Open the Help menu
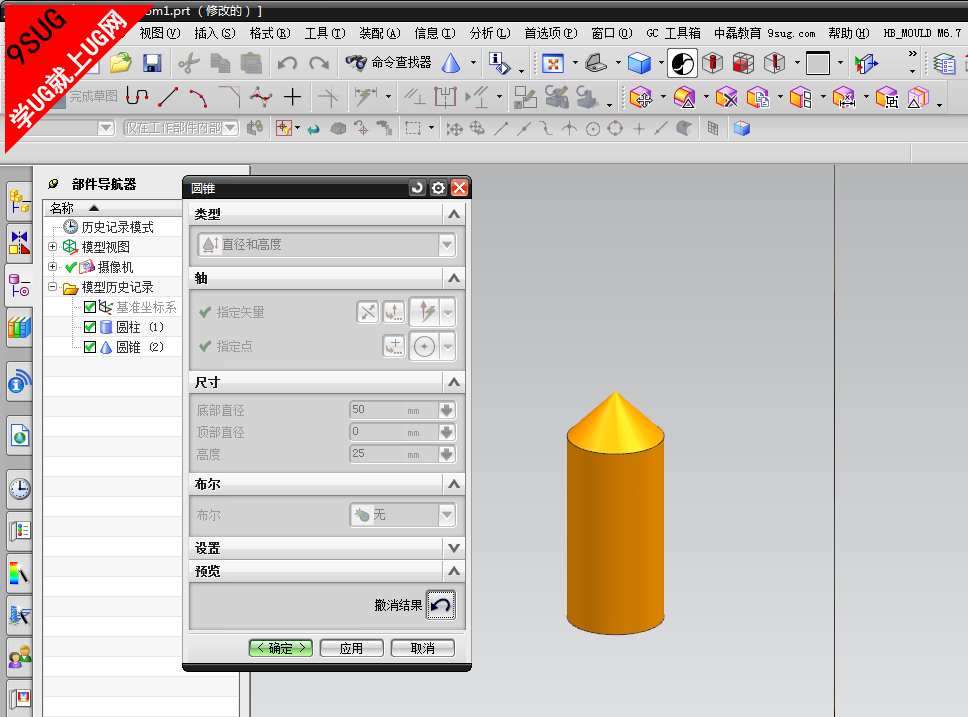This screenshot has width=968, height=717. tap(849, 33)
